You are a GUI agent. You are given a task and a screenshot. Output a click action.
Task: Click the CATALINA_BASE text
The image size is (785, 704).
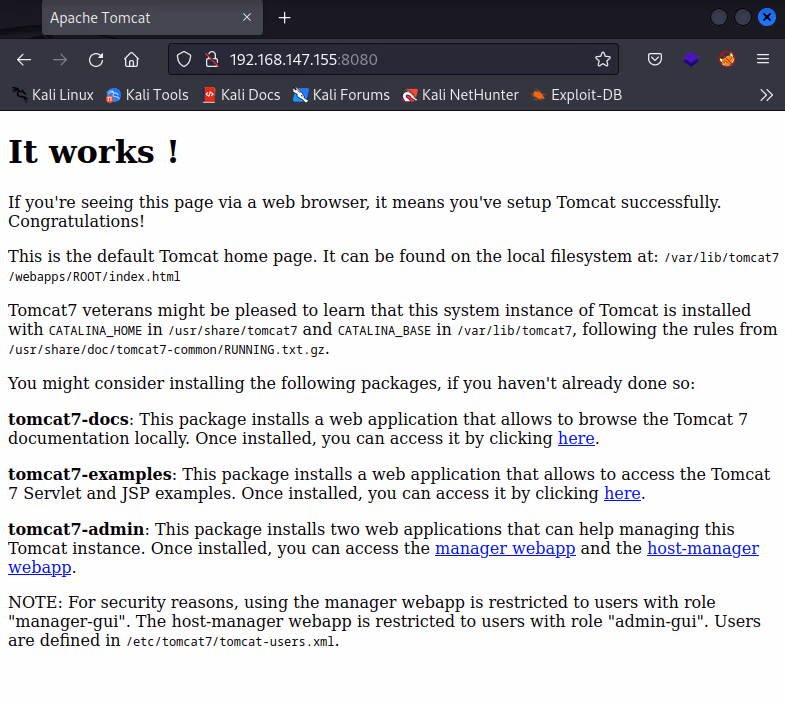pyautogui.click(x=384, y=331)
